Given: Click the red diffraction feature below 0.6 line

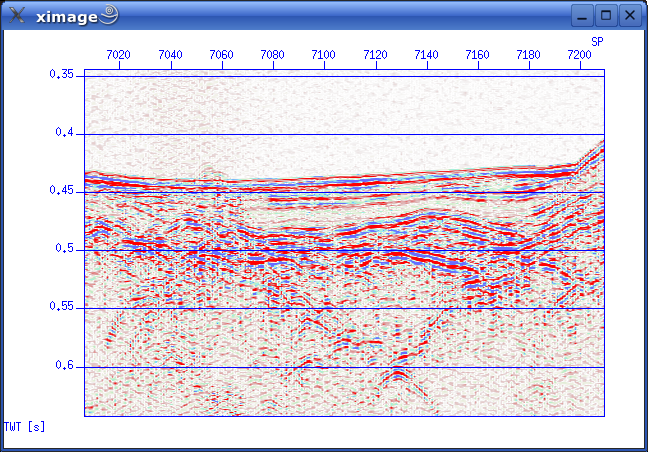Looking at the screenshot, I should (x=398, y=376).
